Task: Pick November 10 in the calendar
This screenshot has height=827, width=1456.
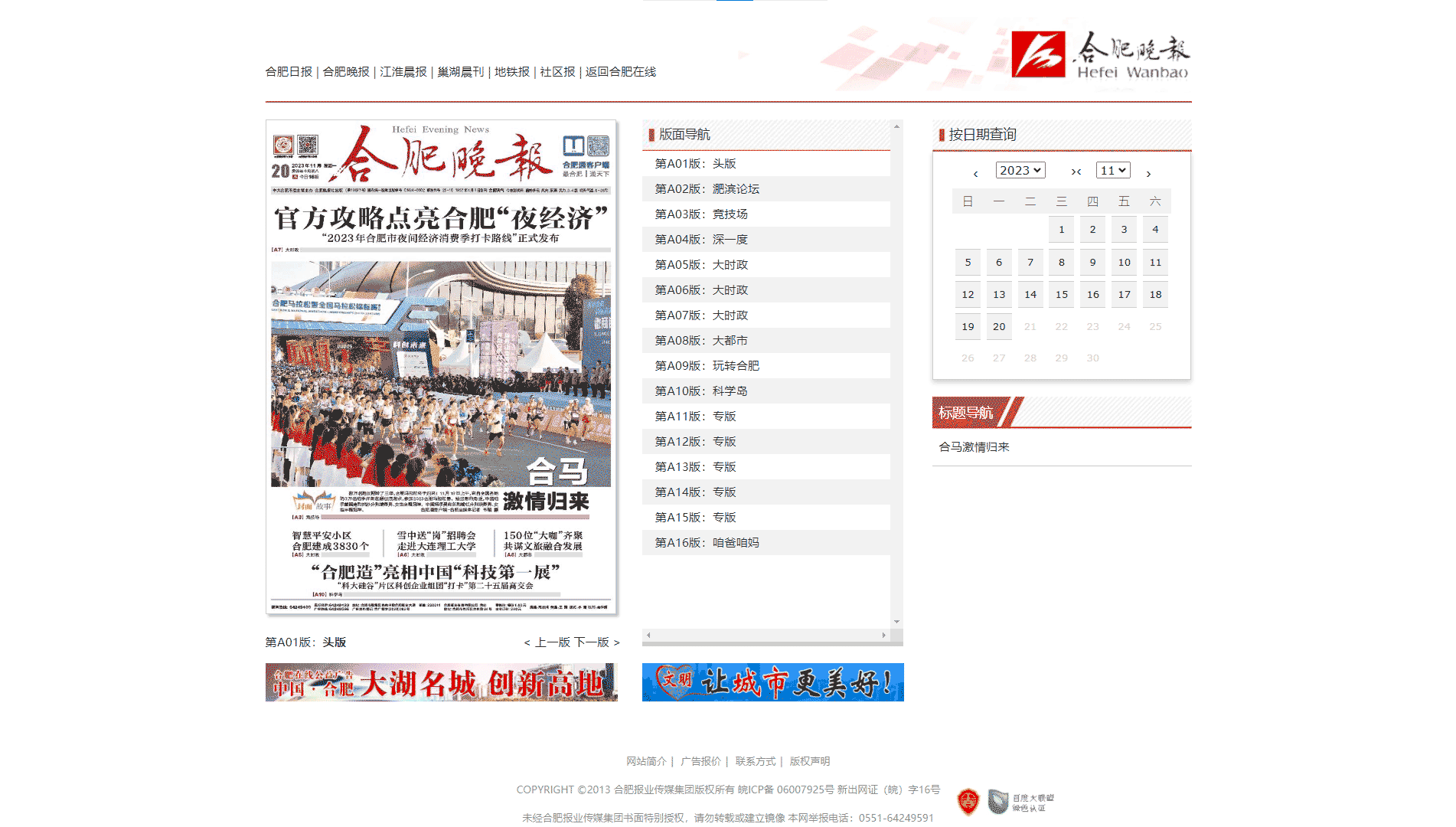Action: (x=1124, y=263)
